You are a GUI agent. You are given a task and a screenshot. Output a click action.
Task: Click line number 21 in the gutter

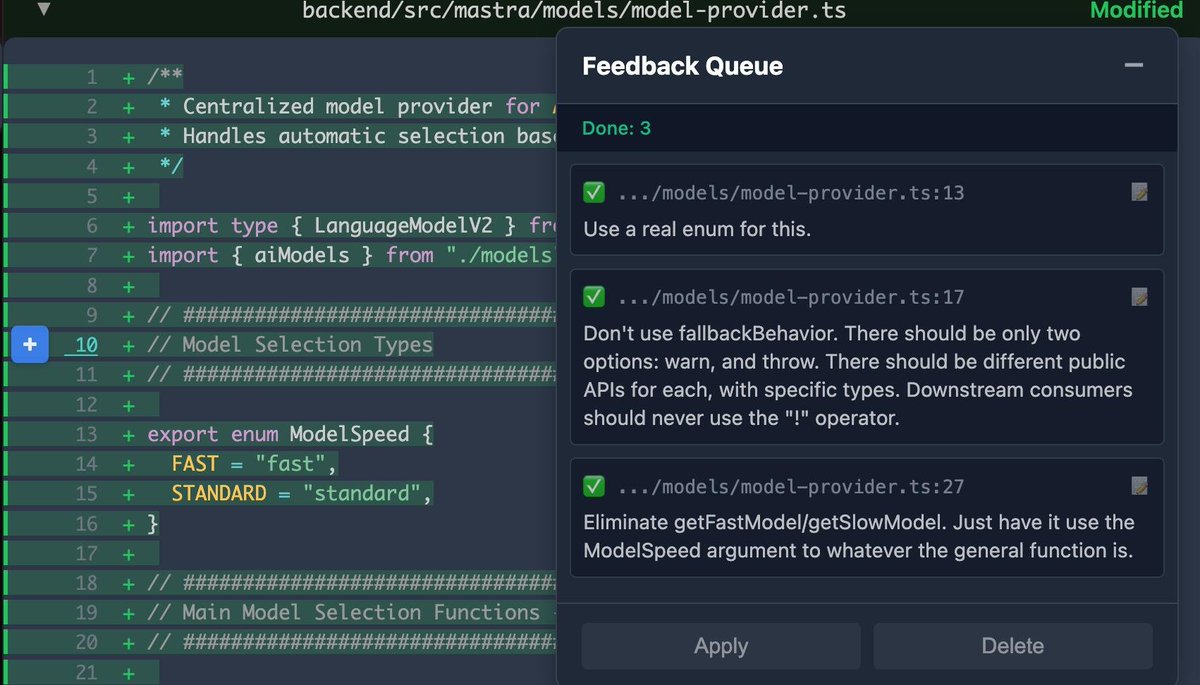click(87, 672)
